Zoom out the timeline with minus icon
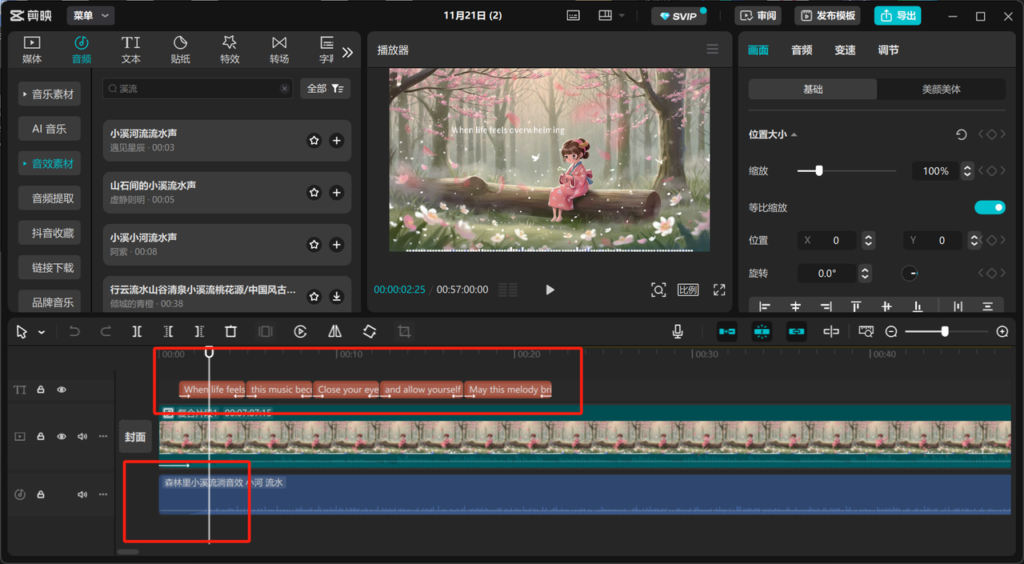 click(x=891, y=332)
